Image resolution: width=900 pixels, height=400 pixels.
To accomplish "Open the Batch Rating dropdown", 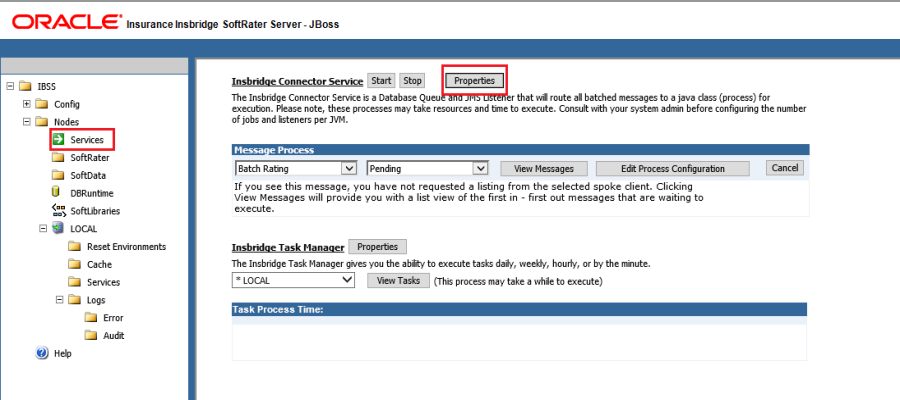I will [296, 169].
